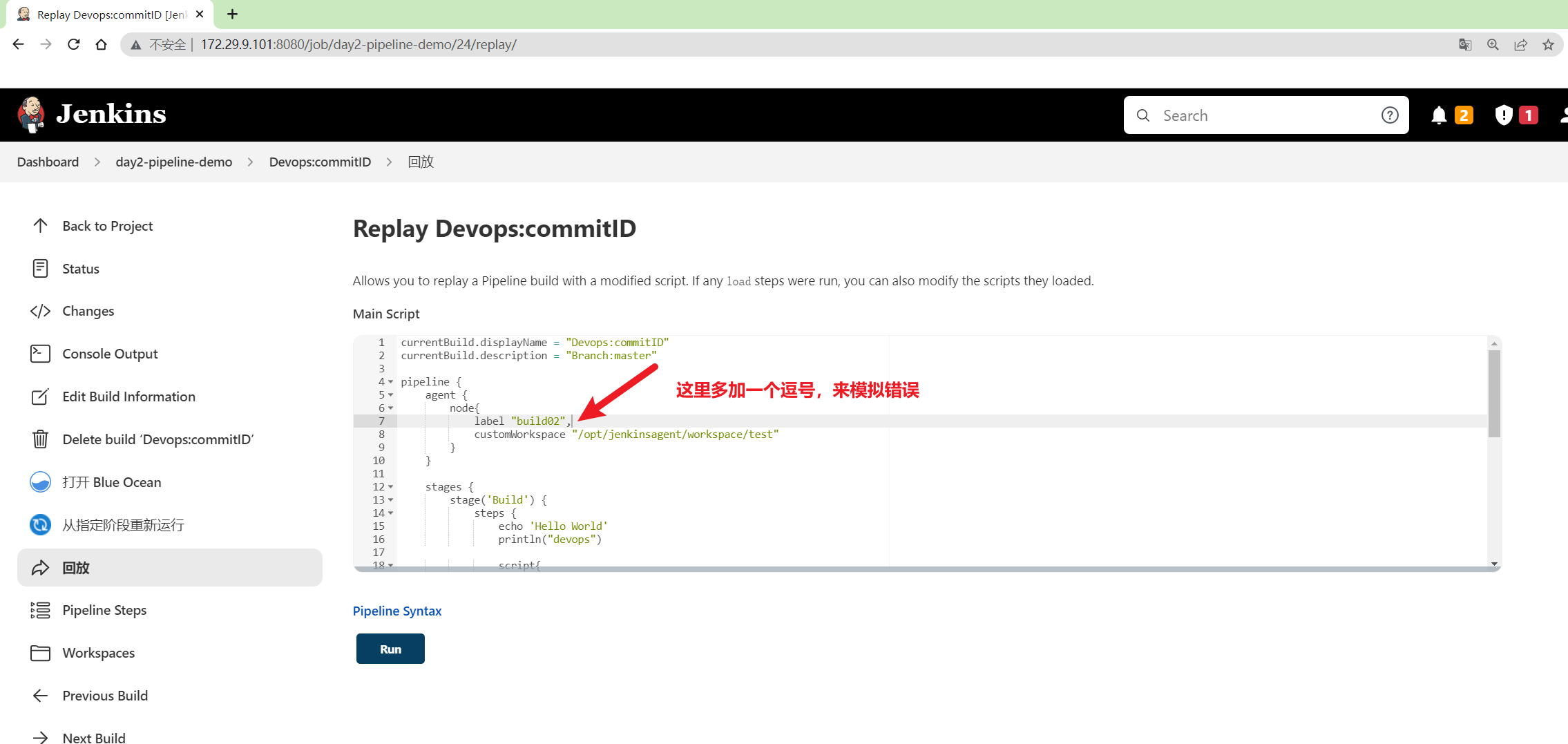Click the 回放 breadcrumb link

421,162
